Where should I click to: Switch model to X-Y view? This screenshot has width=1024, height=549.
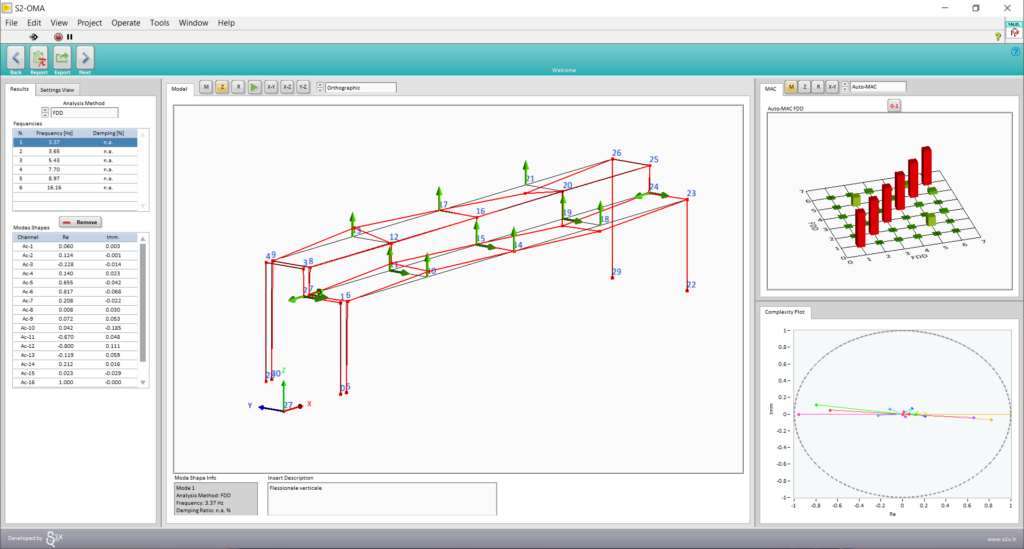point(270,87)
